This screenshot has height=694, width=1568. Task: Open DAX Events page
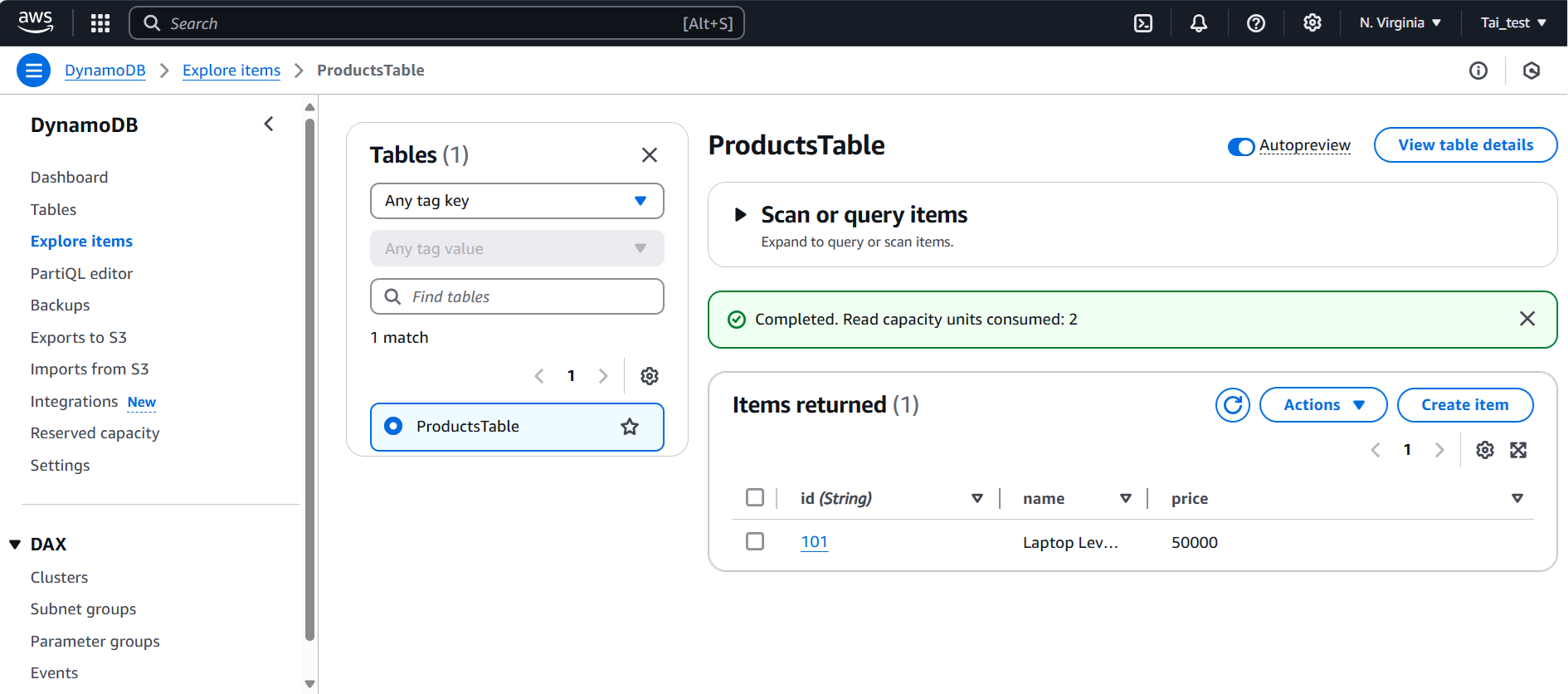pos(54,672)
